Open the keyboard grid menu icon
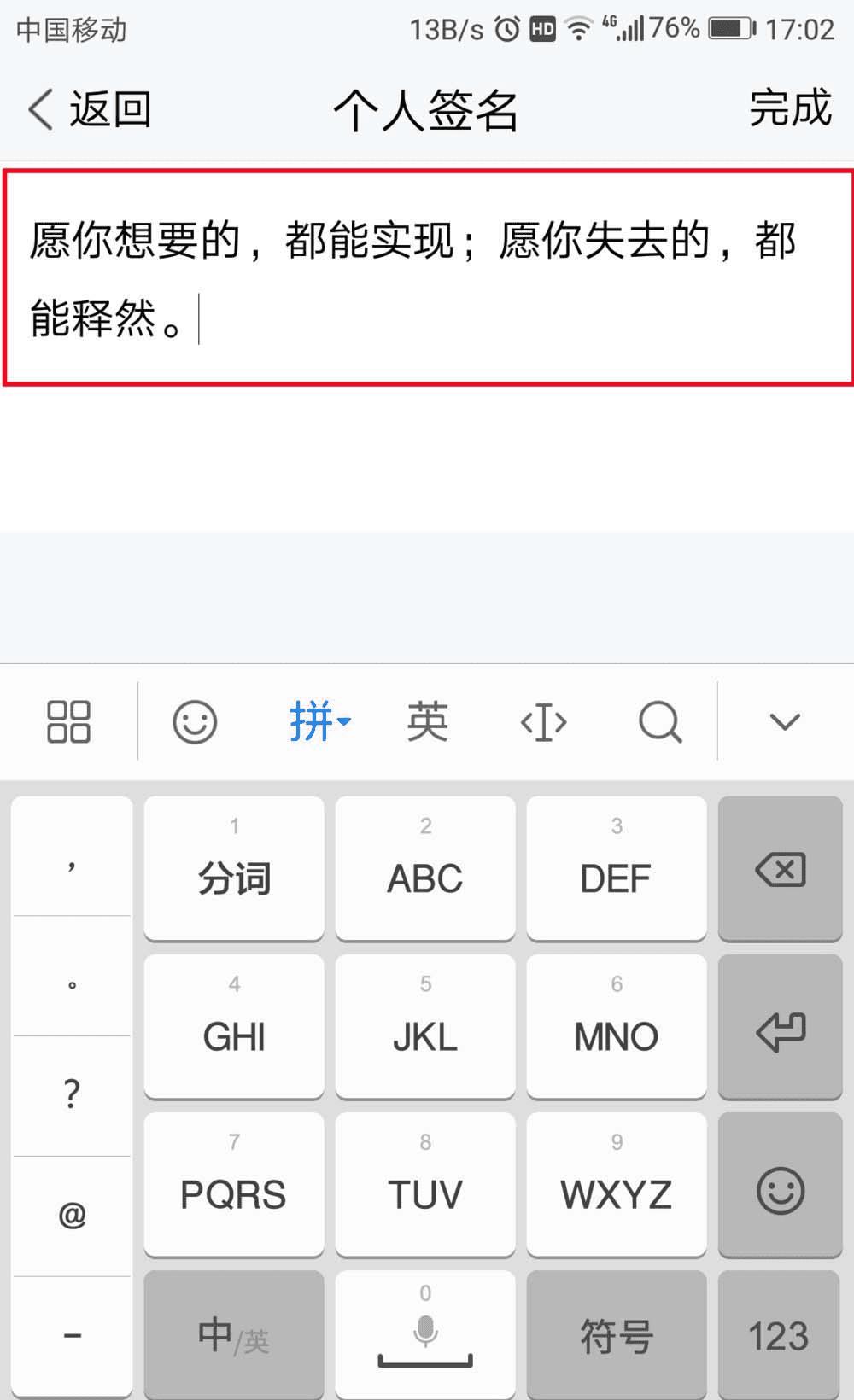The width and height of the screenshot is (854, 1400). pyautogui.click(x=68, y=722)
